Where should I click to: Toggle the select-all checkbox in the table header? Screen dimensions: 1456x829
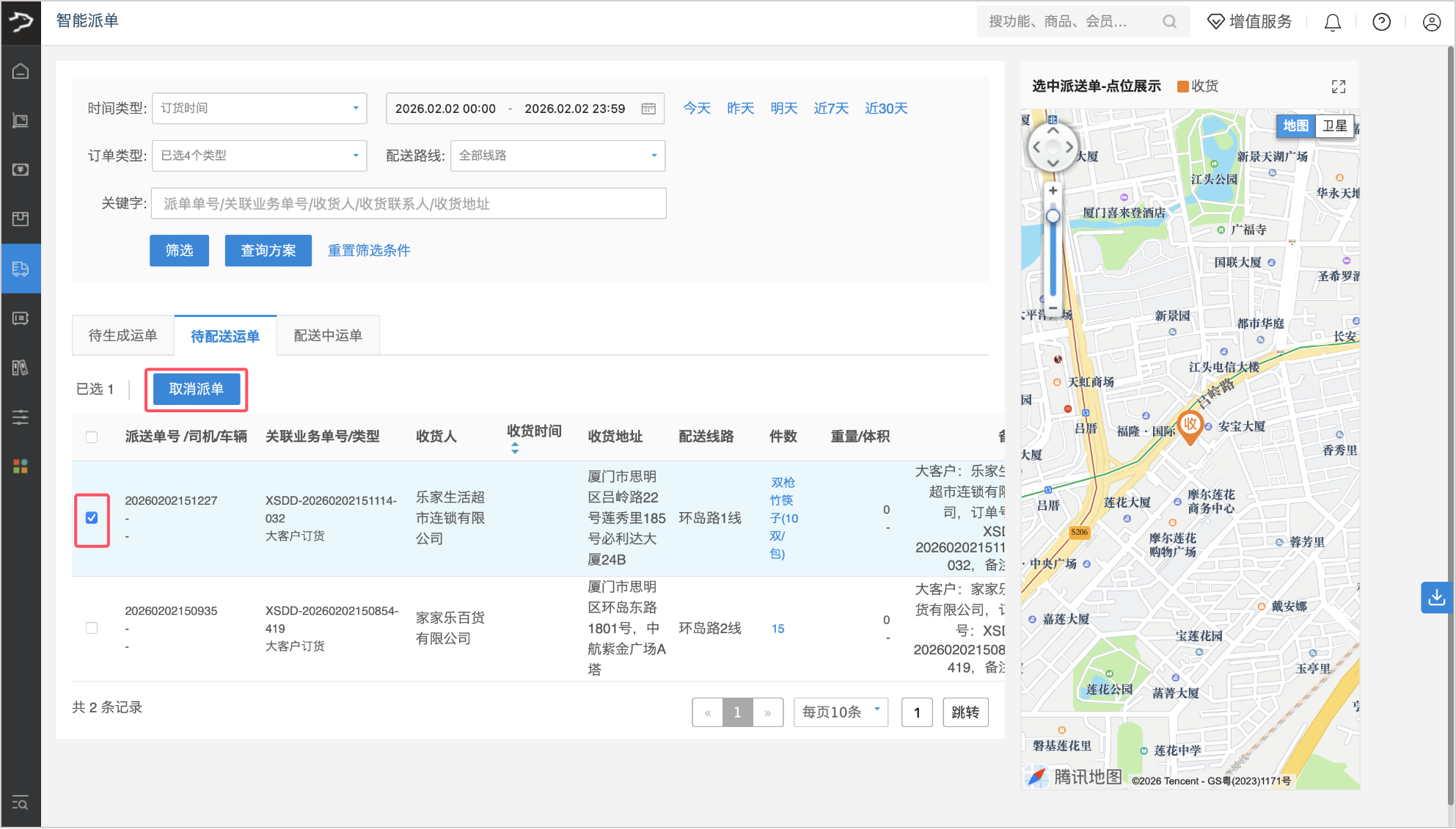coord(92,437)
